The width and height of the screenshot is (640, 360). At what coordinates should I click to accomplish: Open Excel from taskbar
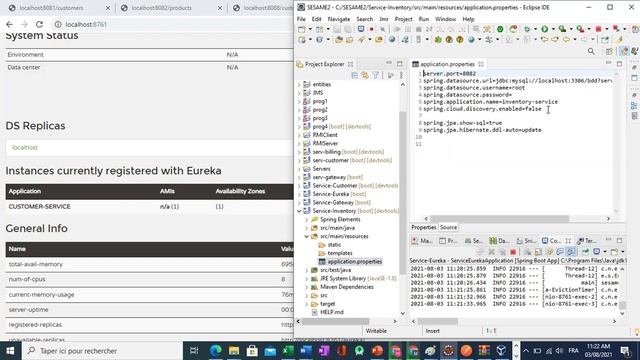(288, 351)
